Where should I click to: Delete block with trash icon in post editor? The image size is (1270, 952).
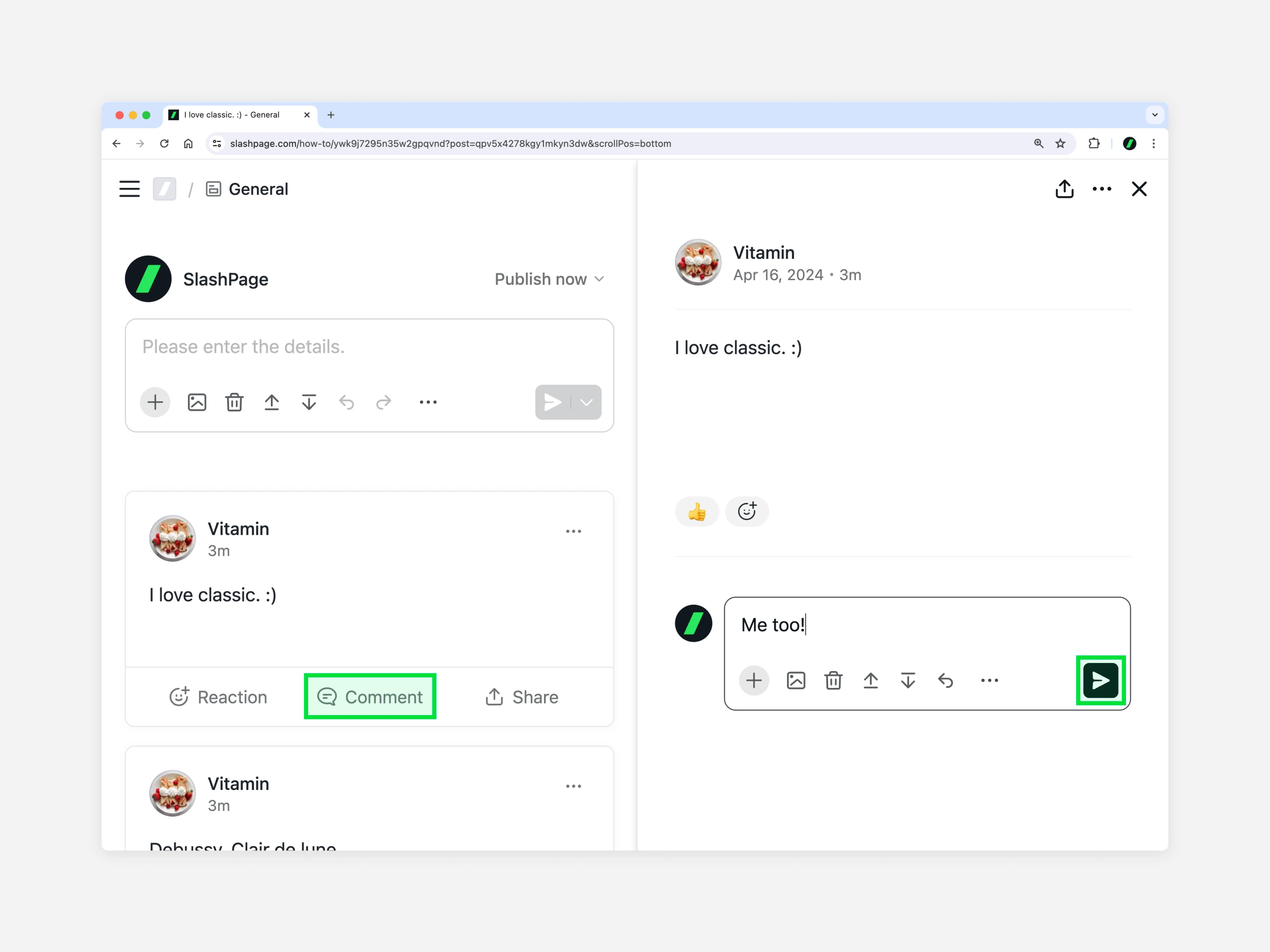point(234,402)
